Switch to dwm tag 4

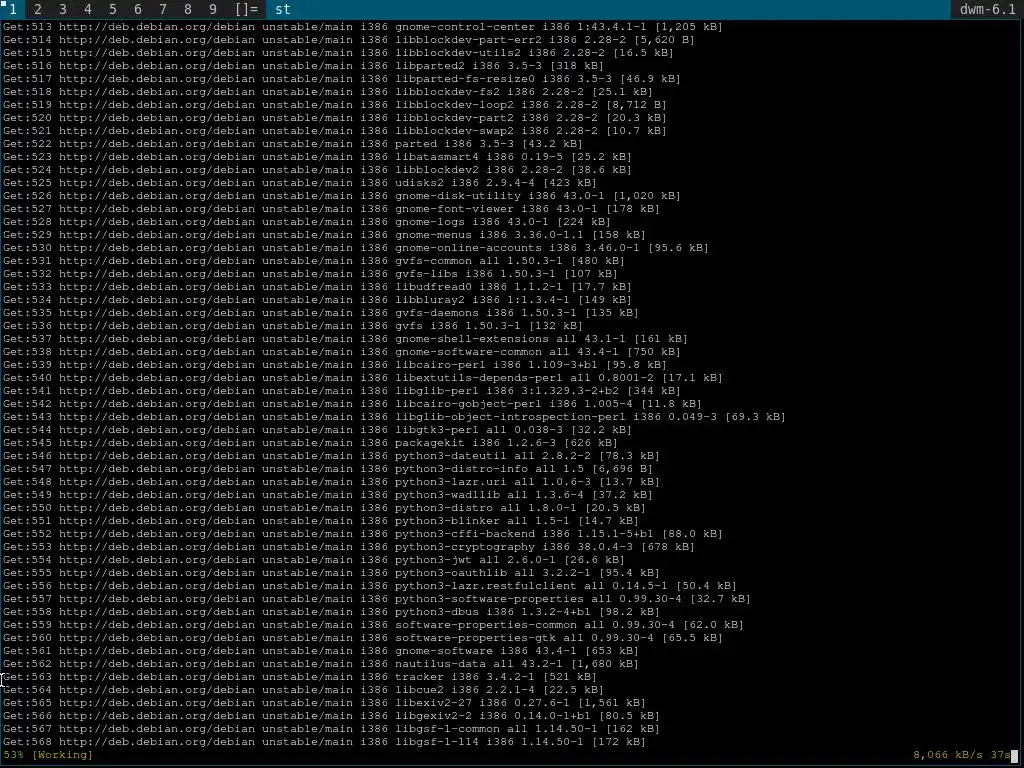coord(88,9)
